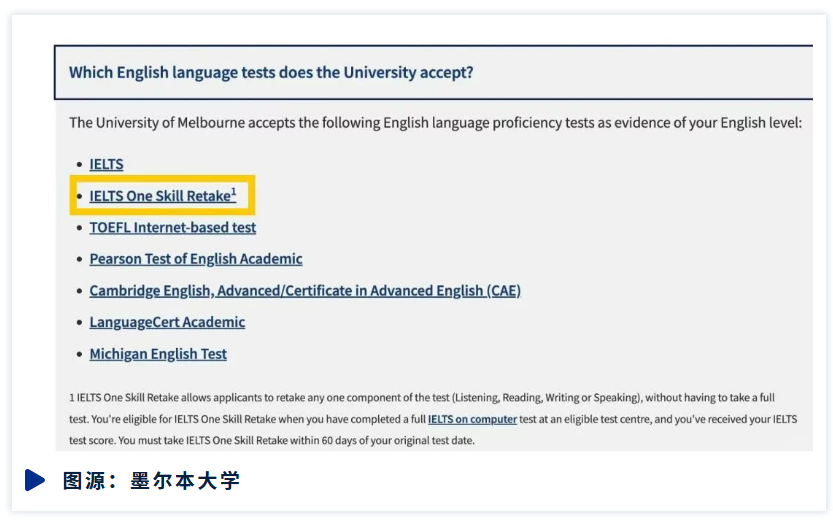833x526 pixels.
Task: Click the 图源:墨尔本大学 caption text
Action: (151, 481)
